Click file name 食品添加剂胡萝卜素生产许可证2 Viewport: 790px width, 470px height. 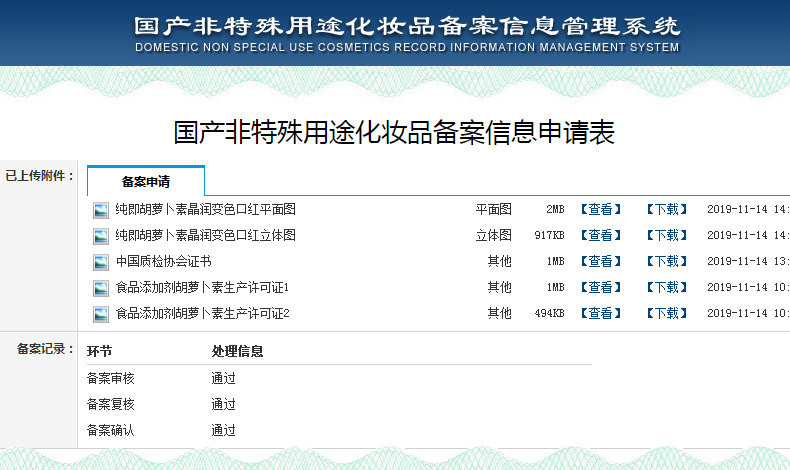[203, 314]
